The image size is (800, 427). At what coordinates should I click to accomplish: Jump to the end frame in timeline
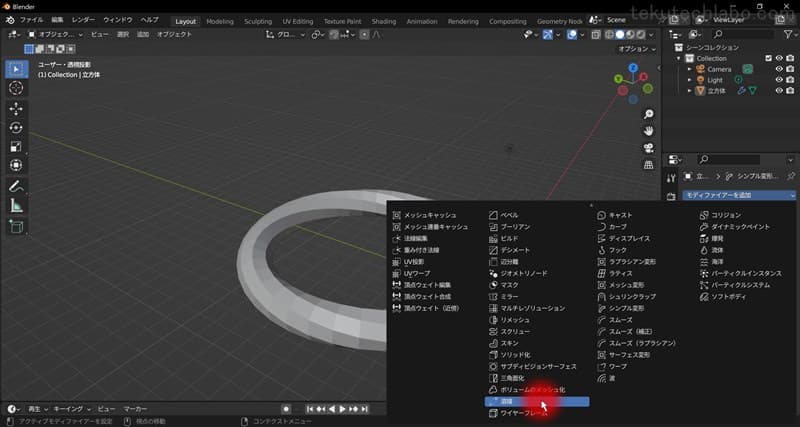[x=364, y=409]
